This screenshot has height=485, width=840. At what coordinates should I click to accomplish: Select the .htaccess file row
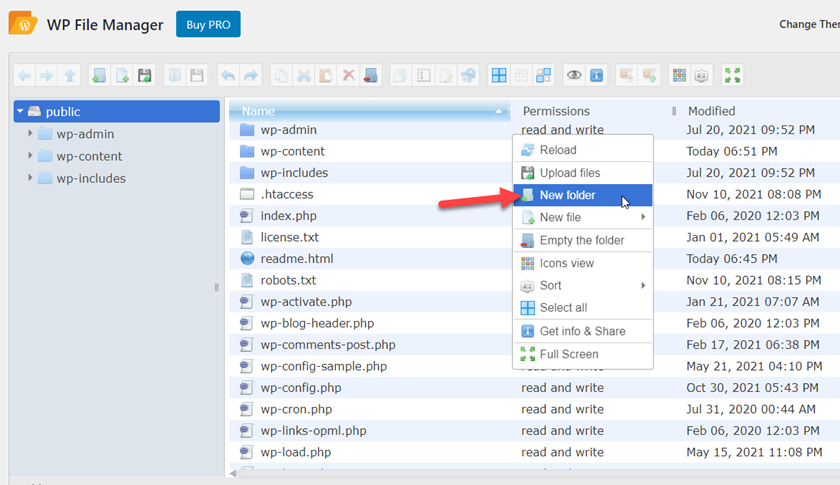point(535,194)
